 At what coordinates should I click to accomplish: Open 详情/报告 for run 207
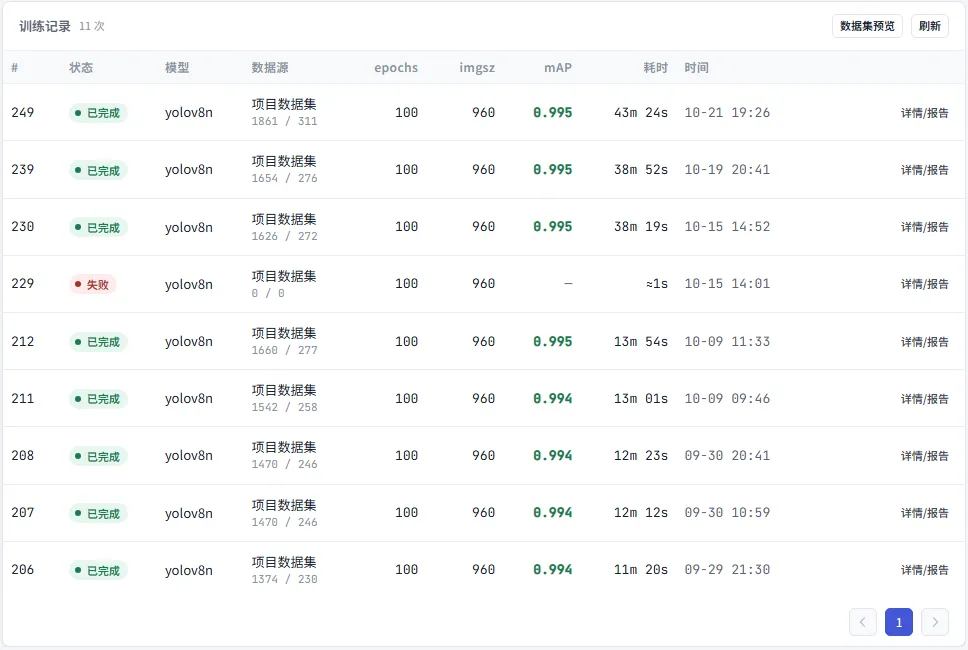(x=924, y=513)
